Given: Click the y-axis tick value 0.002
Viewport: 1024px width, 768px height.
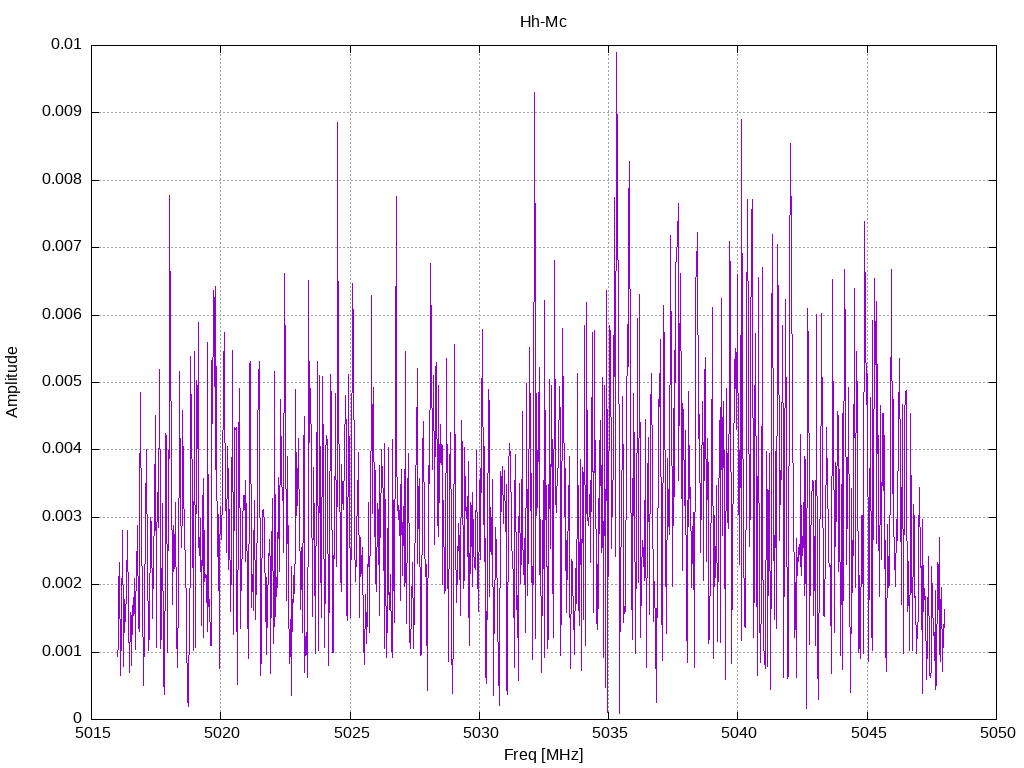Looking at the screenshot, I should 62,583.
